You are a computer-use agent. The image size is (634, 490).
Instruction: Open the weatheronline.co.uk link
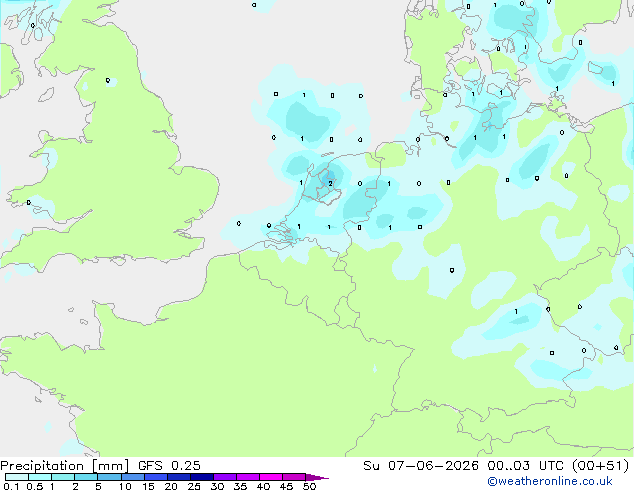point(550,481)
